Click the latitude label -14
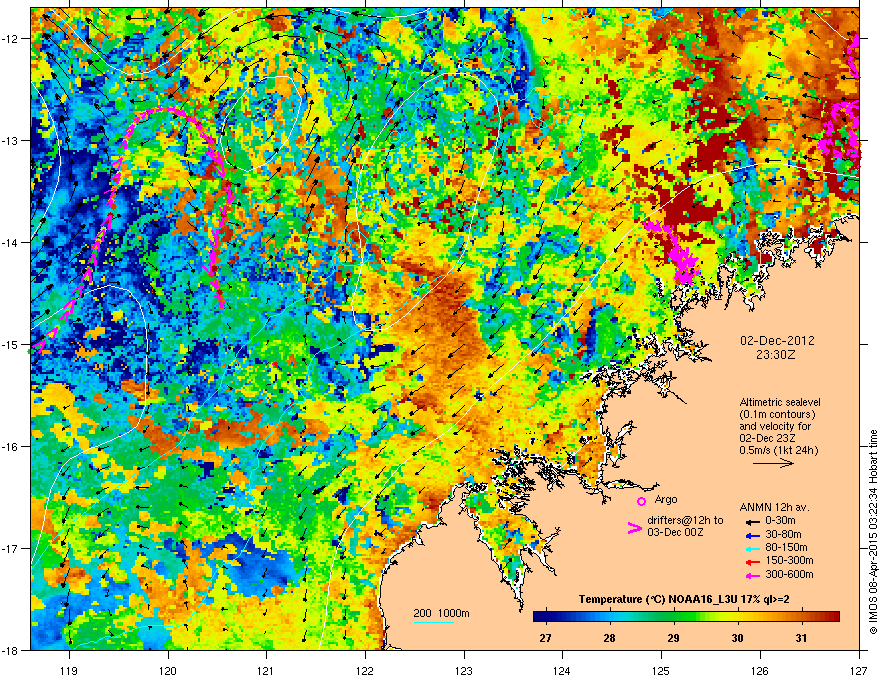Image resolution: width=880 pixels, height=680 pixels. (10, 243)
